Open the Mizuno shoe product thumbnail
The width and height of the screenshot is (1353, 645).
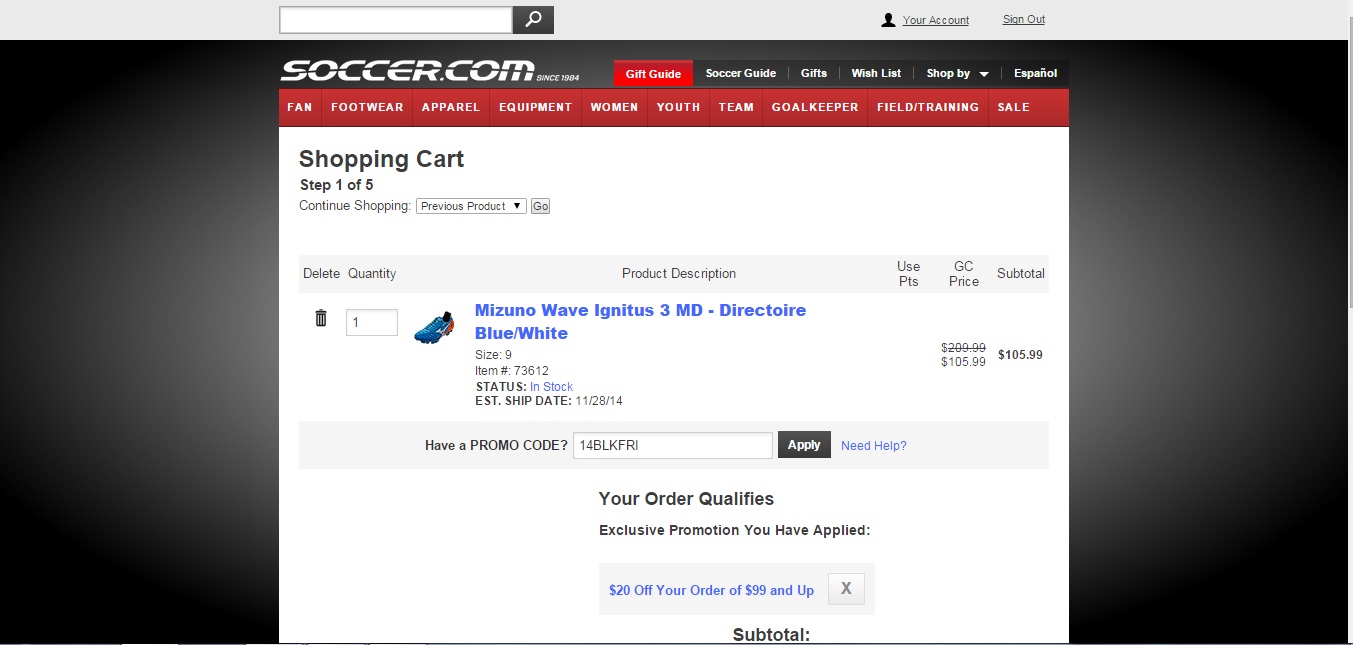[x=434, y=327]
